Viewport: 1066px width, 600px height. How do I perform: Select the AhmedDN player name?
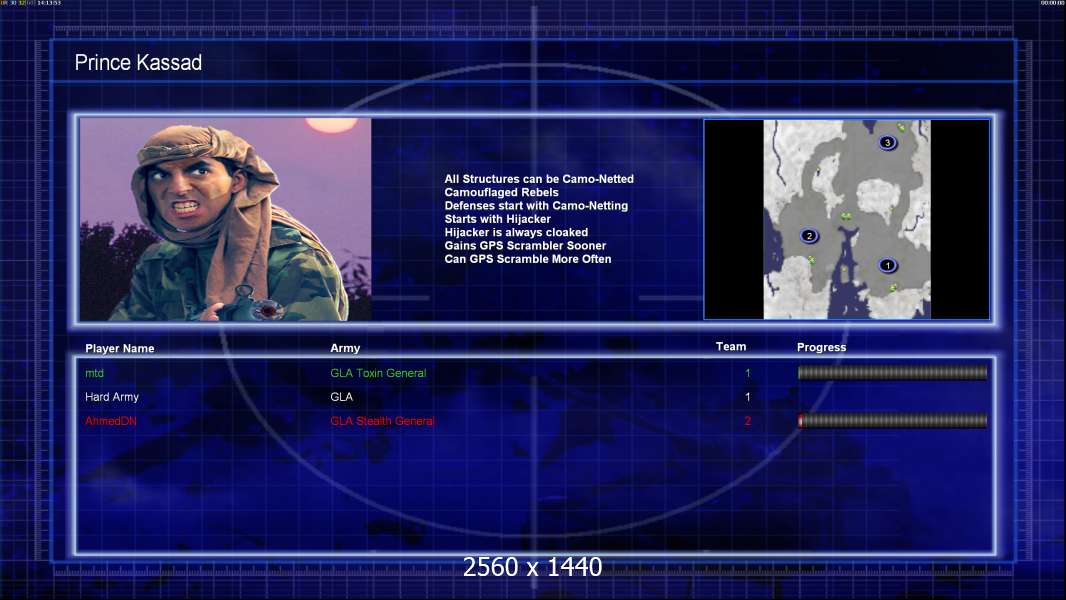tap(111, 421)
